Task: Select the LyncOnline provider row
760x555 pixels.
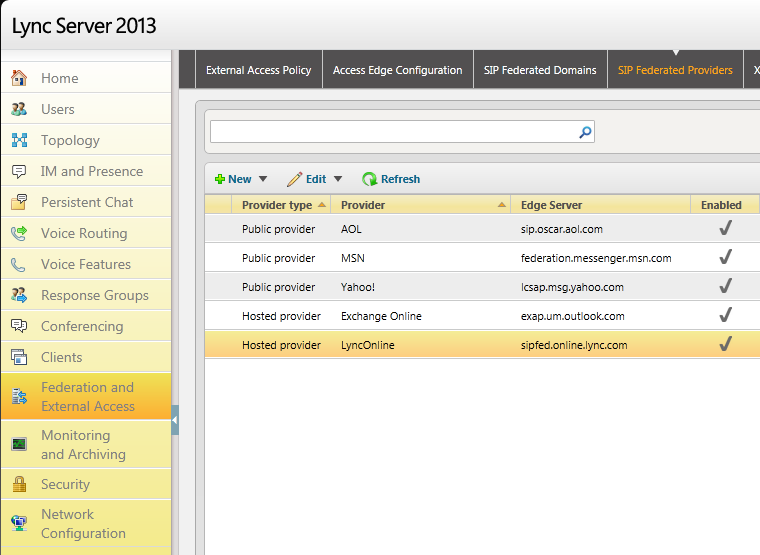Action: pos(482,345)
